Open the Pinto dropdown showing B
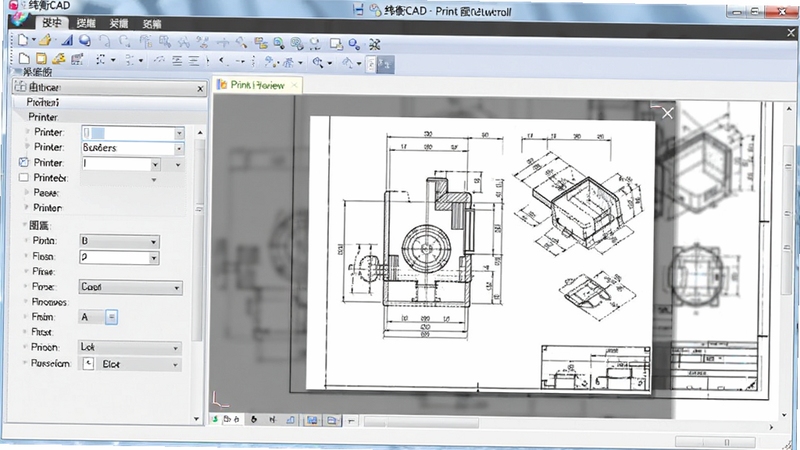 tap(153, 242)
